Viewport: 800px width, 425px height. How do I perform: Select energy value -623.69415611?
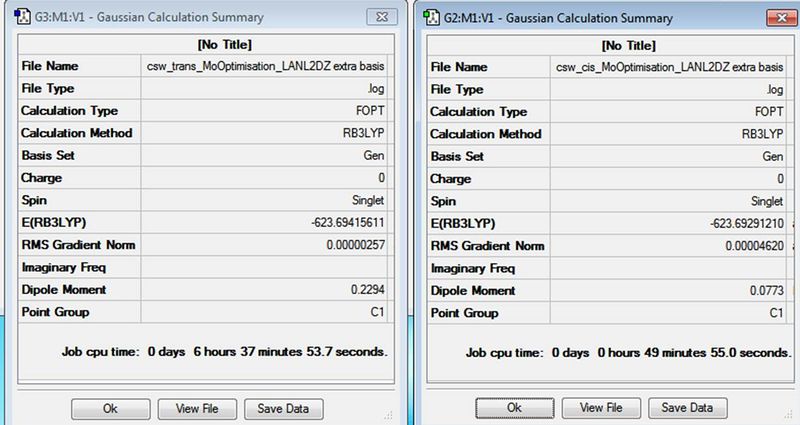348,222
